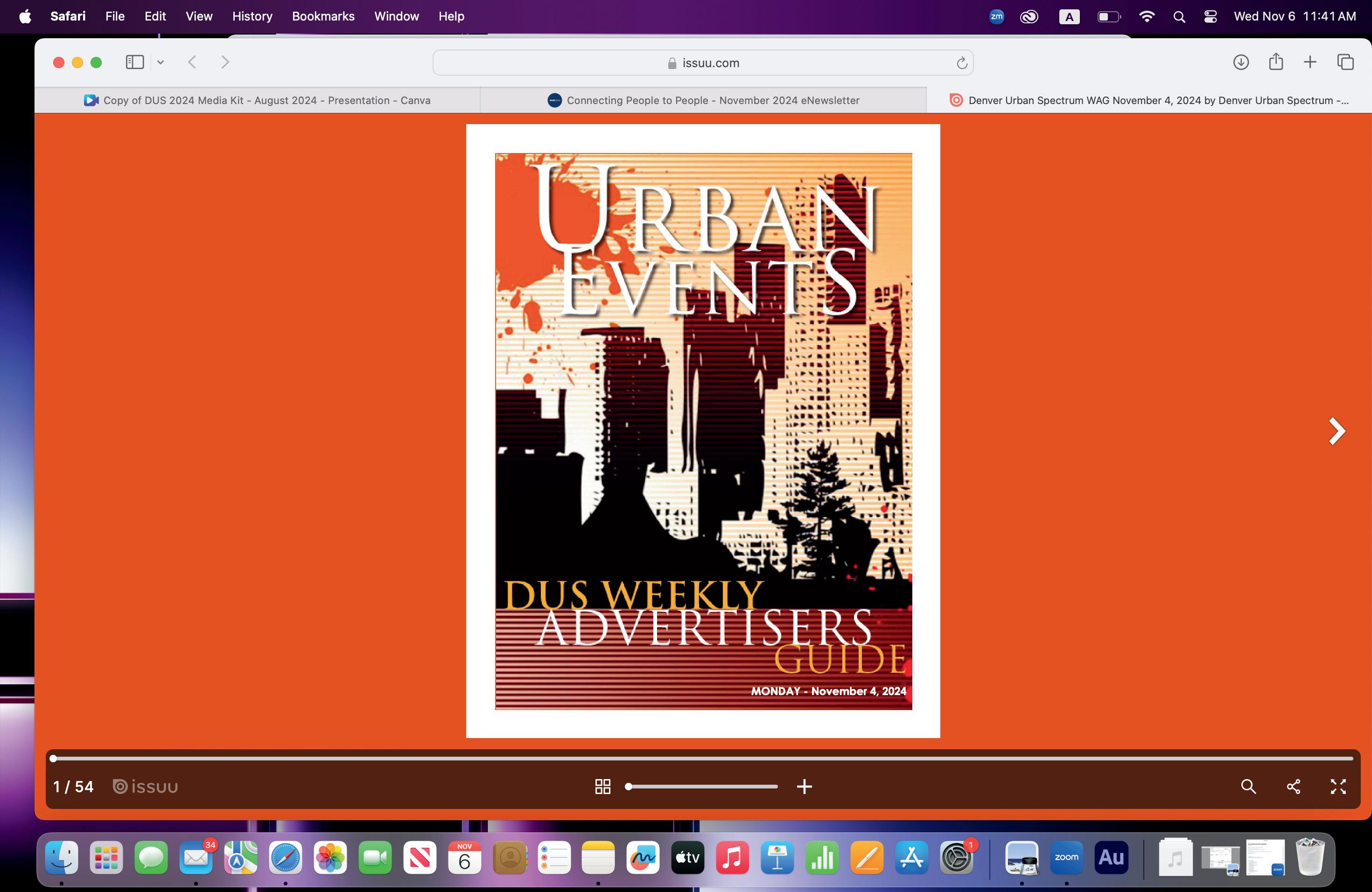Switch to Connecting People to People tab
The width and height of the screenshot is (1372, 892).
[x=703, y=100]
